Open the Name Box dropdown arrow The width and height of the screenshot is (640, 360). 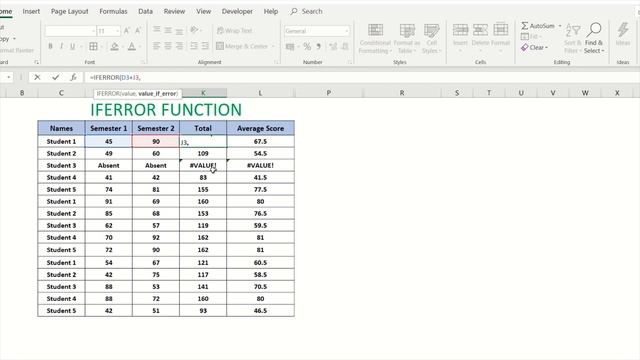[x=9, y=77]
